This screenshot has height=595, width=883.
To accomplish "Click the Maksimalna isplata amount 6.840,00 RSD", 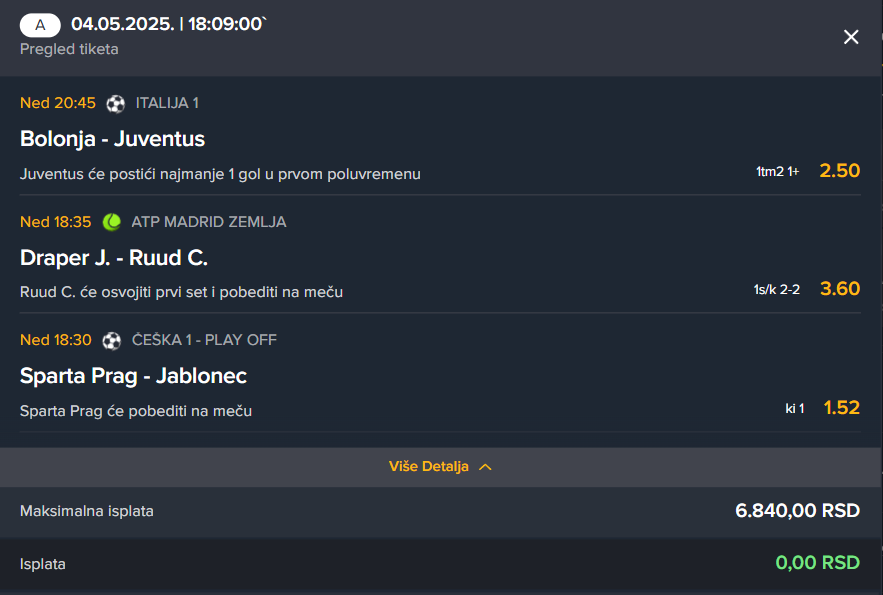I will (x=797, y=511).
